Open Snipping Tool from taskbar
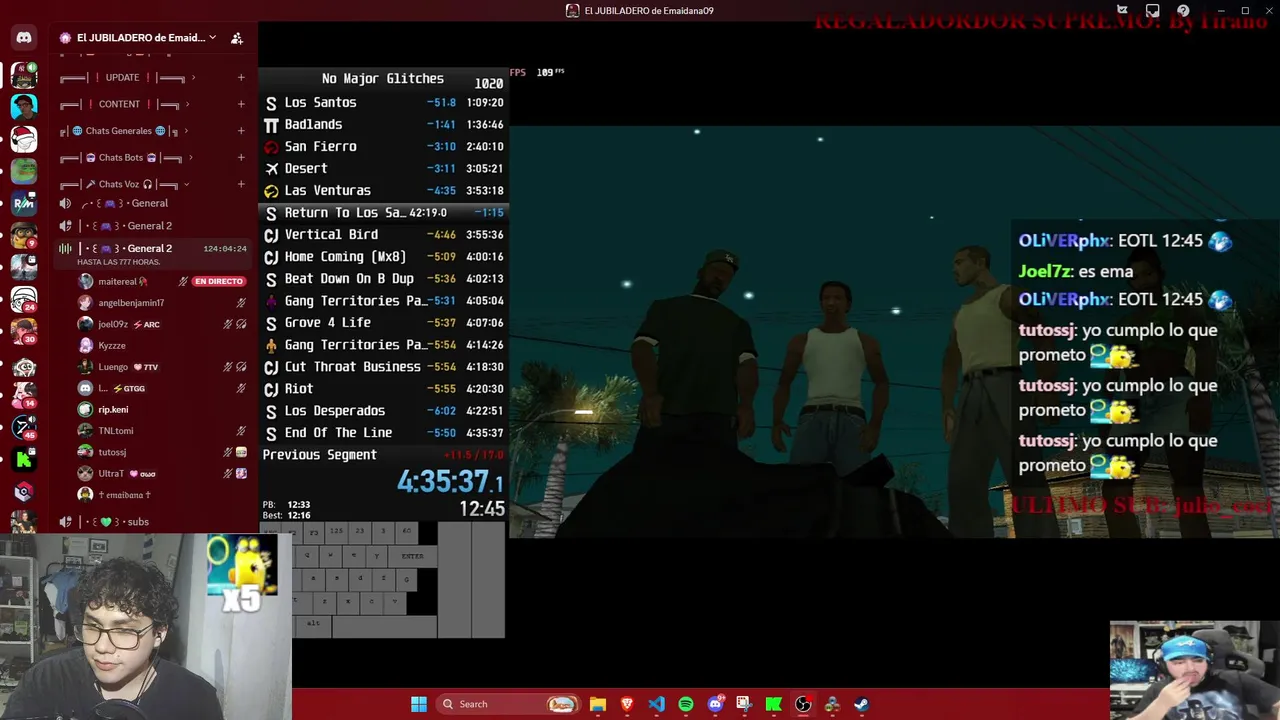 [x=744, y=704]
